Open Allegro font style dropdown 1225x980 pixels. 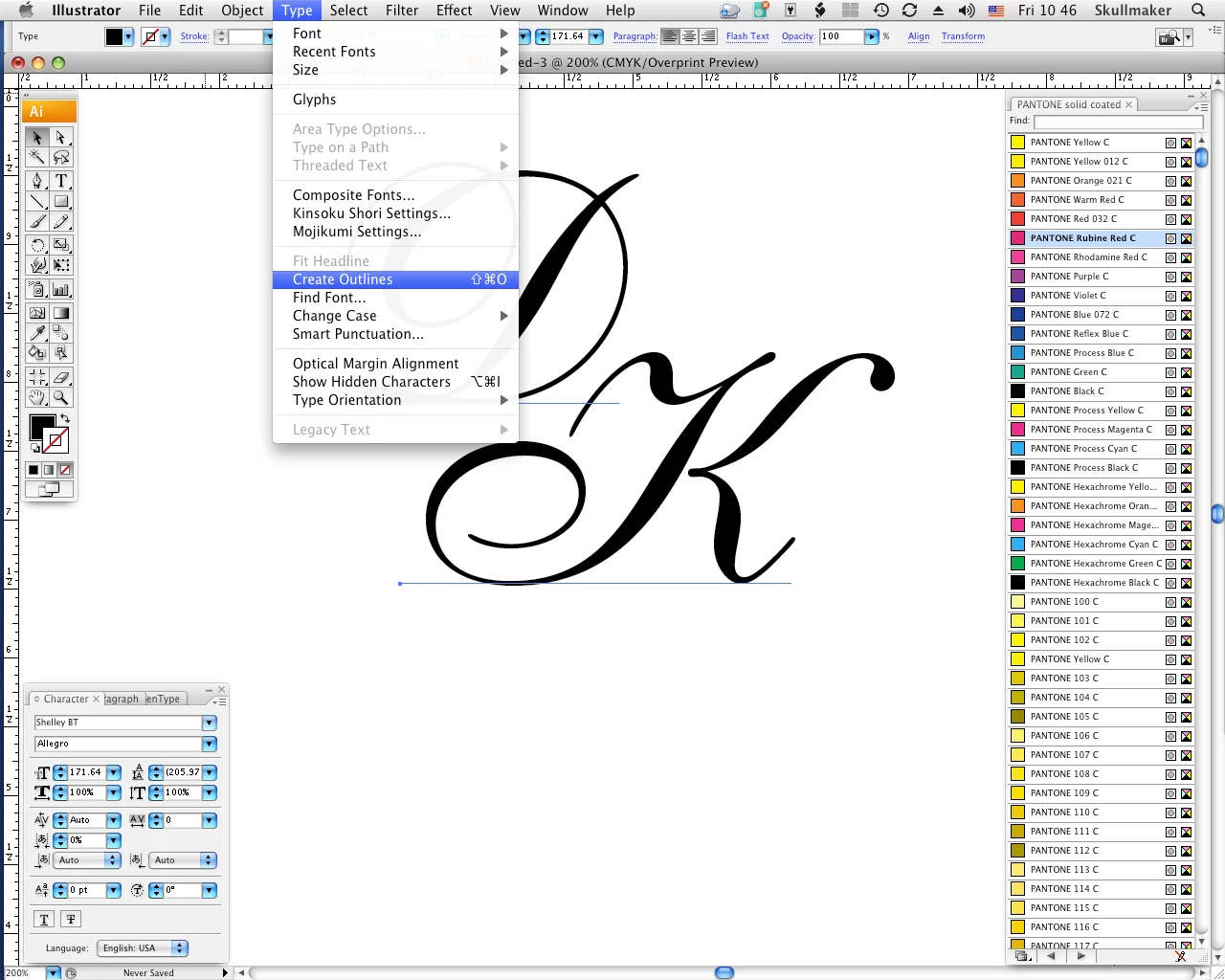[210, 744]
